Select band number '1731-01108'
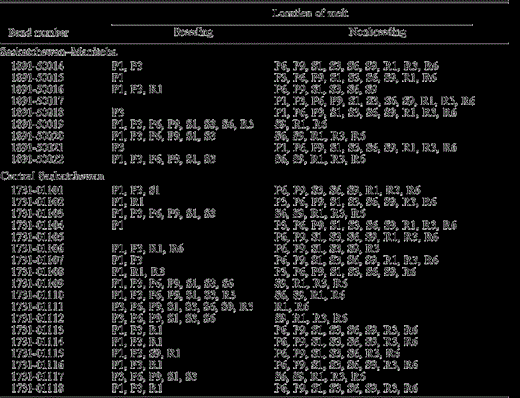Image resolution: width=520 pixels, height=398 pixels. coord(37,272)
